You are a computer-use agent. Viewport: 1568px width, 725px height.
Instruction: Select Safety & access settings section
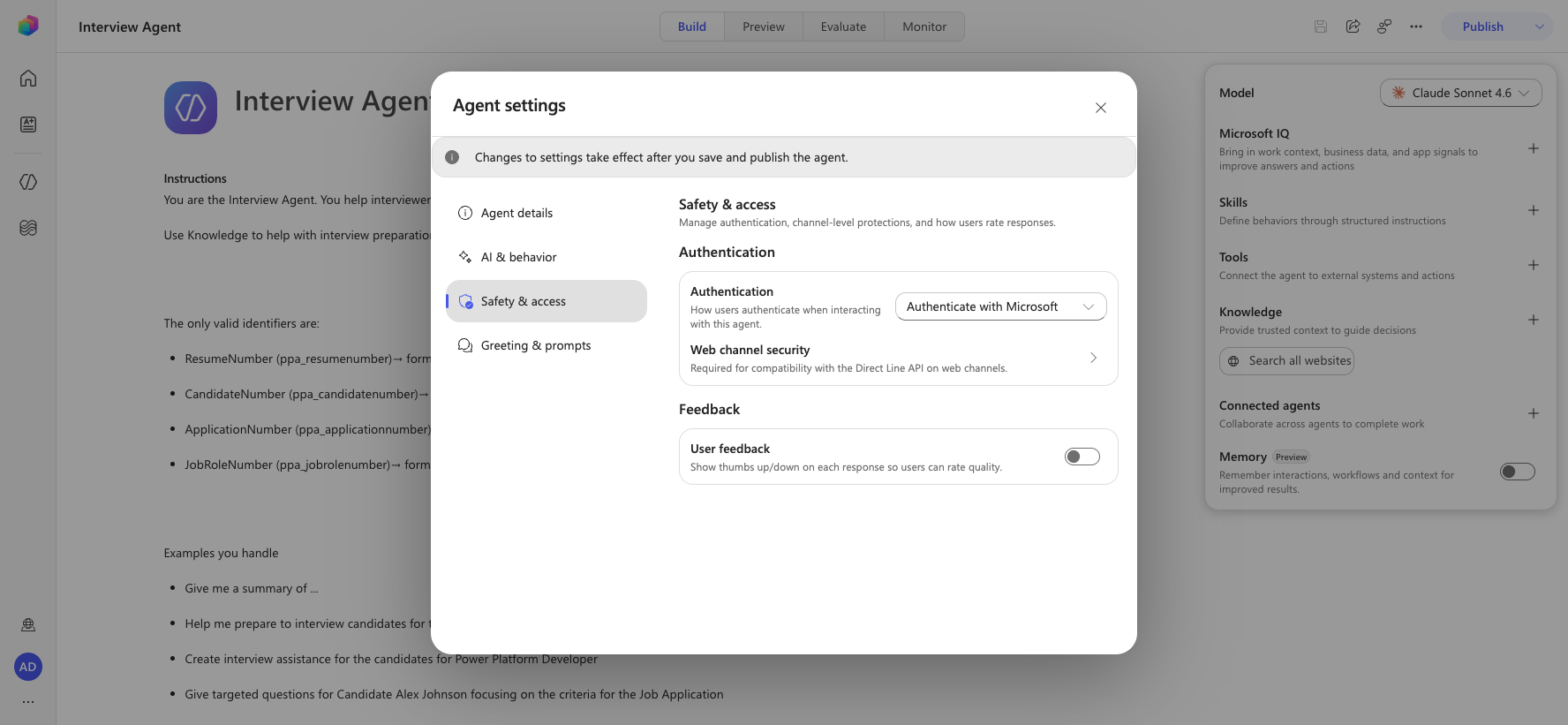(x=547, y=301)
